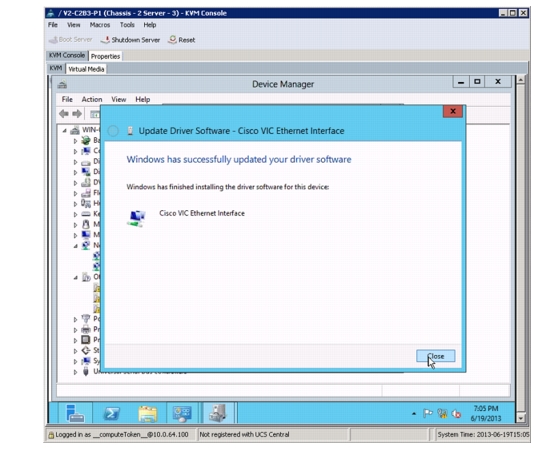Collapse the Network adapters tree node
536x449 pixels.
[76, 246]
